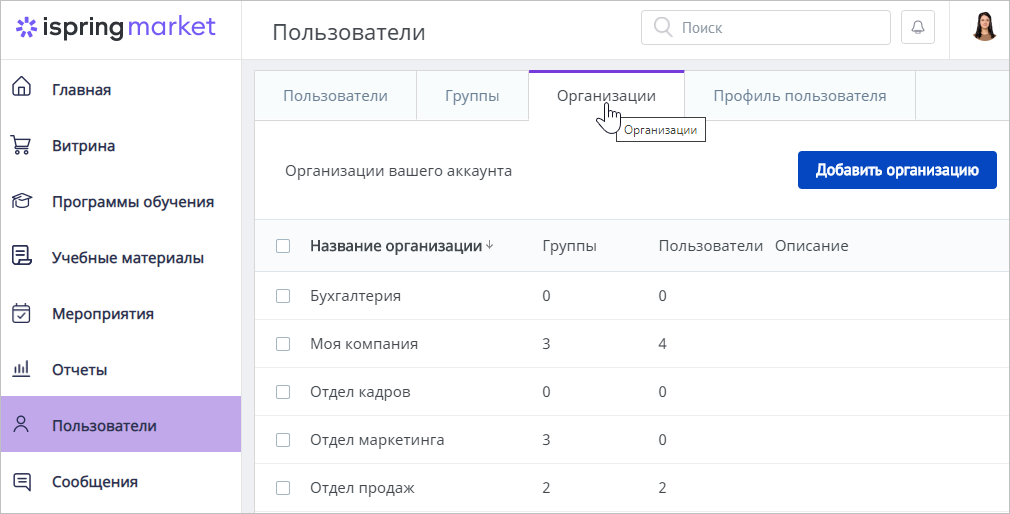The height and width of the screenshot is (514, 1010).
Task: Open the Отдел кадров organization
Action: point(360,392)
